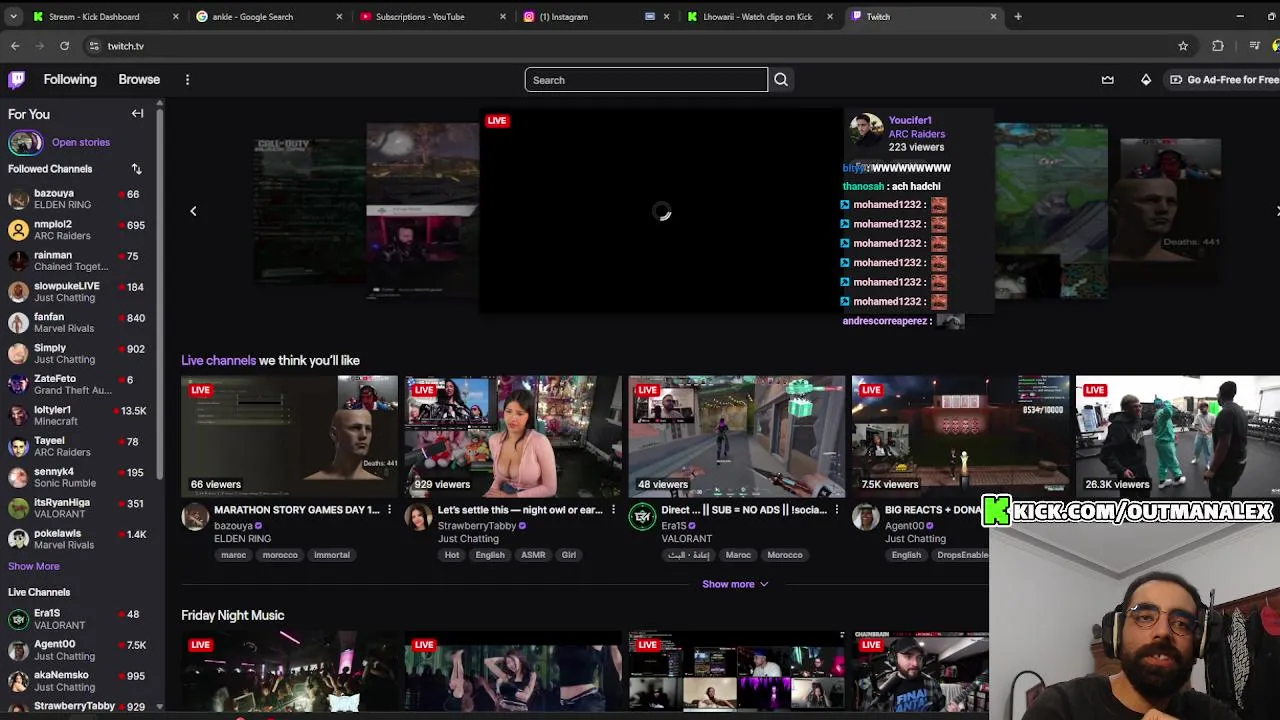Select ASMR tag on StrawberryTabby card
The height and width of the screenshot is (720, 1280).
point(533,555)
